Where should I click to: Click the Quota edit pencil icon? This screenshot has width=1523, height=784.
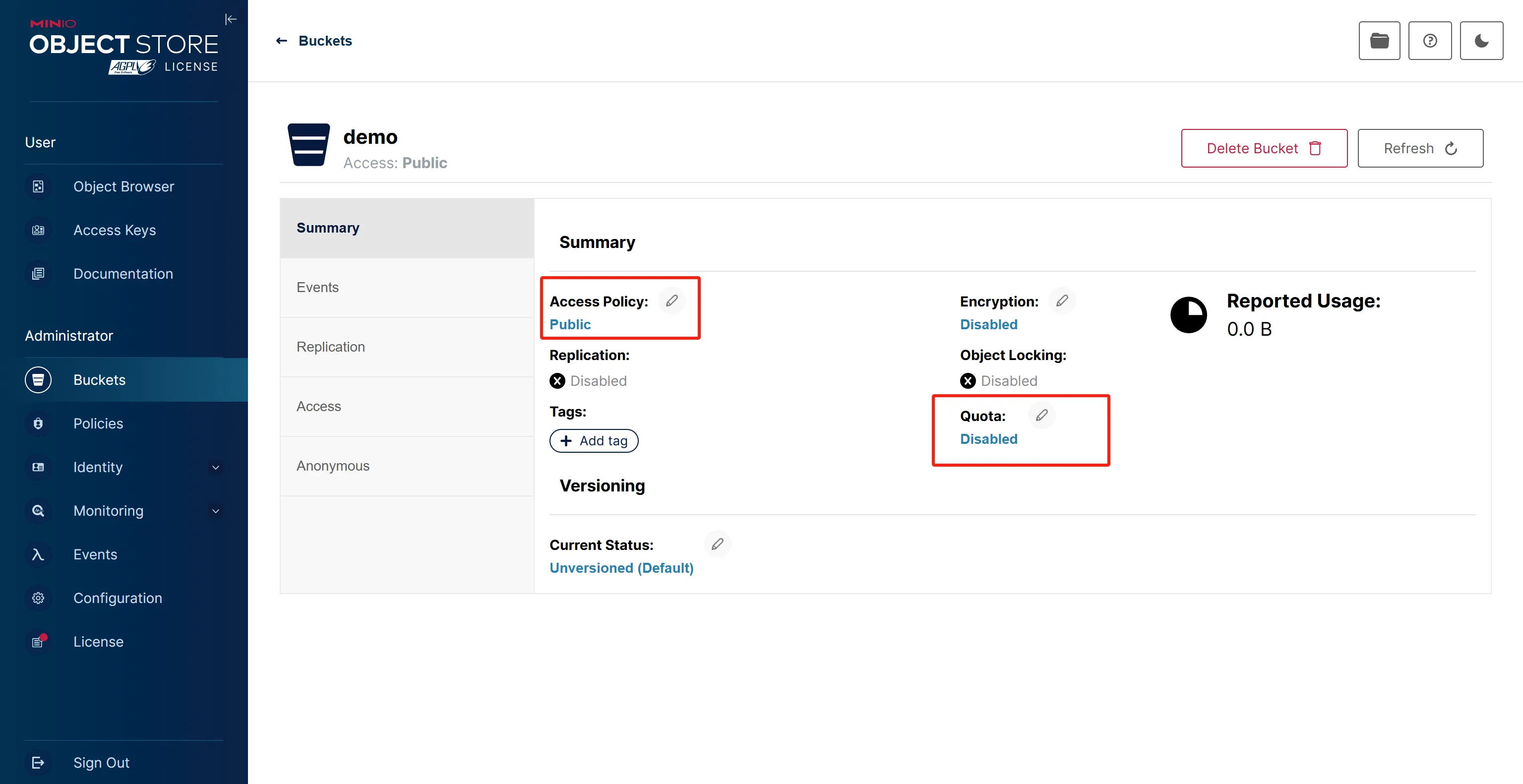click(1041, 415)
